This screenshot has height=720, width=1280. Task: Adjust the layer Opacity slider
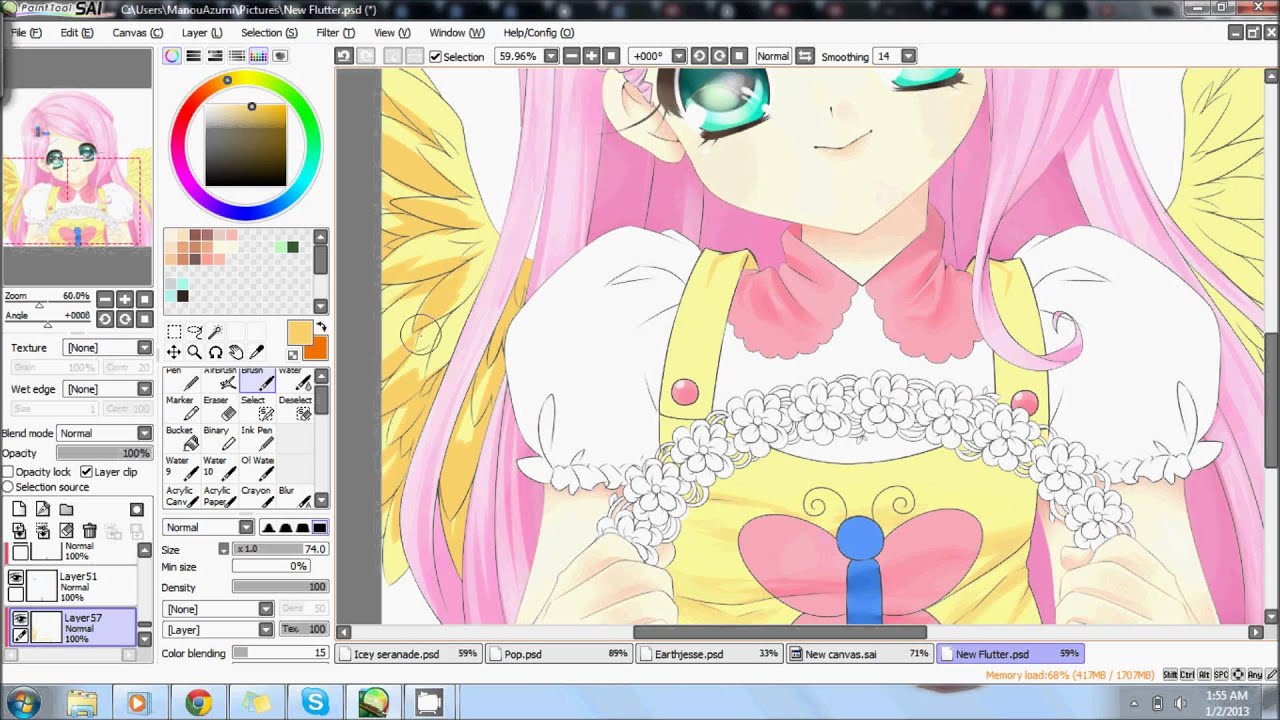104,453
